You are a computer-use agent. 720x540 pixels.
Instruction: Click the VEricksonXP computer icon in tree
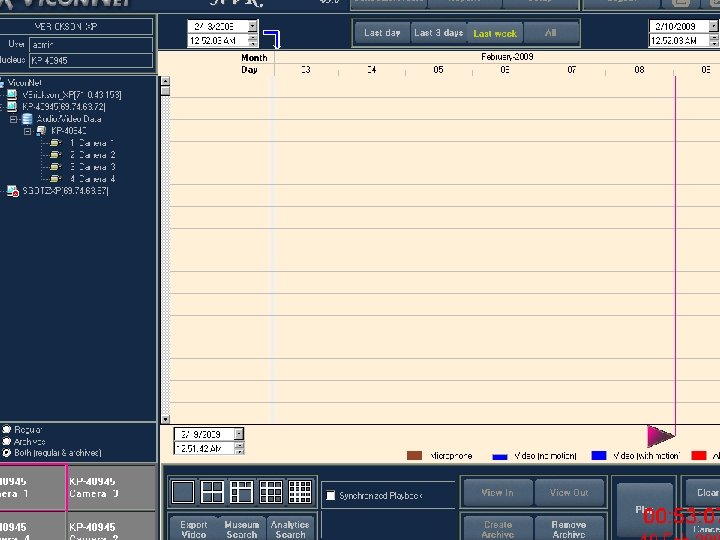[x=13, y=95]
